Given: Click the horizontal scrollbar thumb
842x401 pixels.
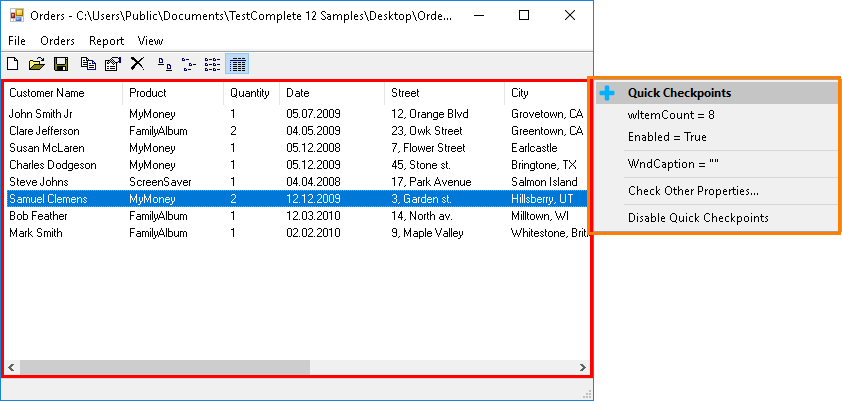Looking at the screenshot, I should click(x=165, y=368).
